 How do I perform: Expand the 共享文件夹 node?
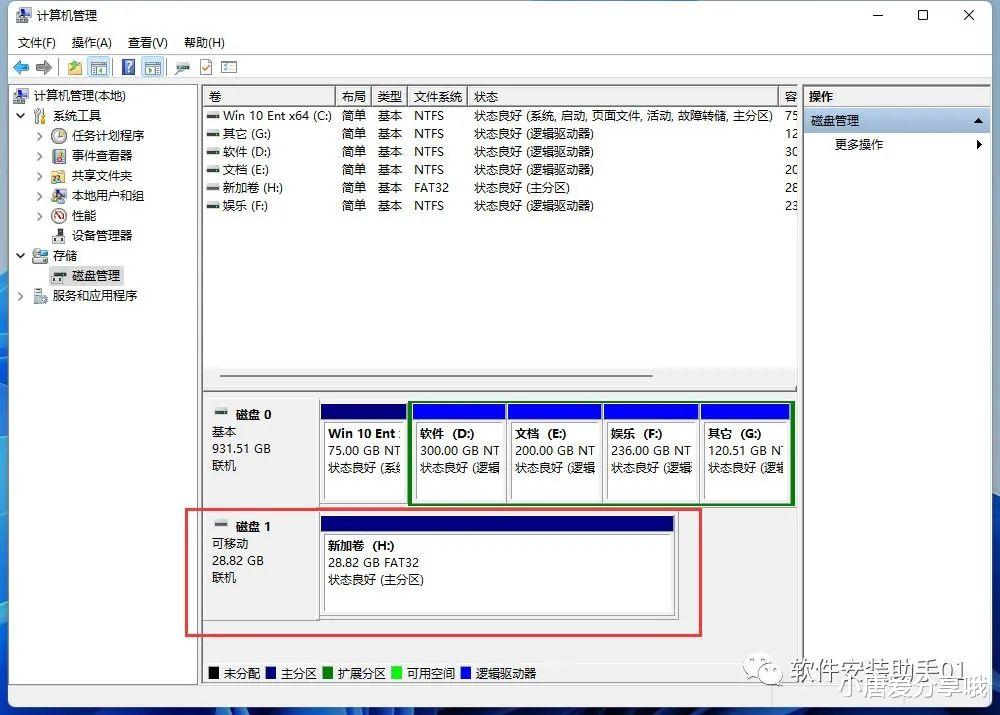(40, 176)
